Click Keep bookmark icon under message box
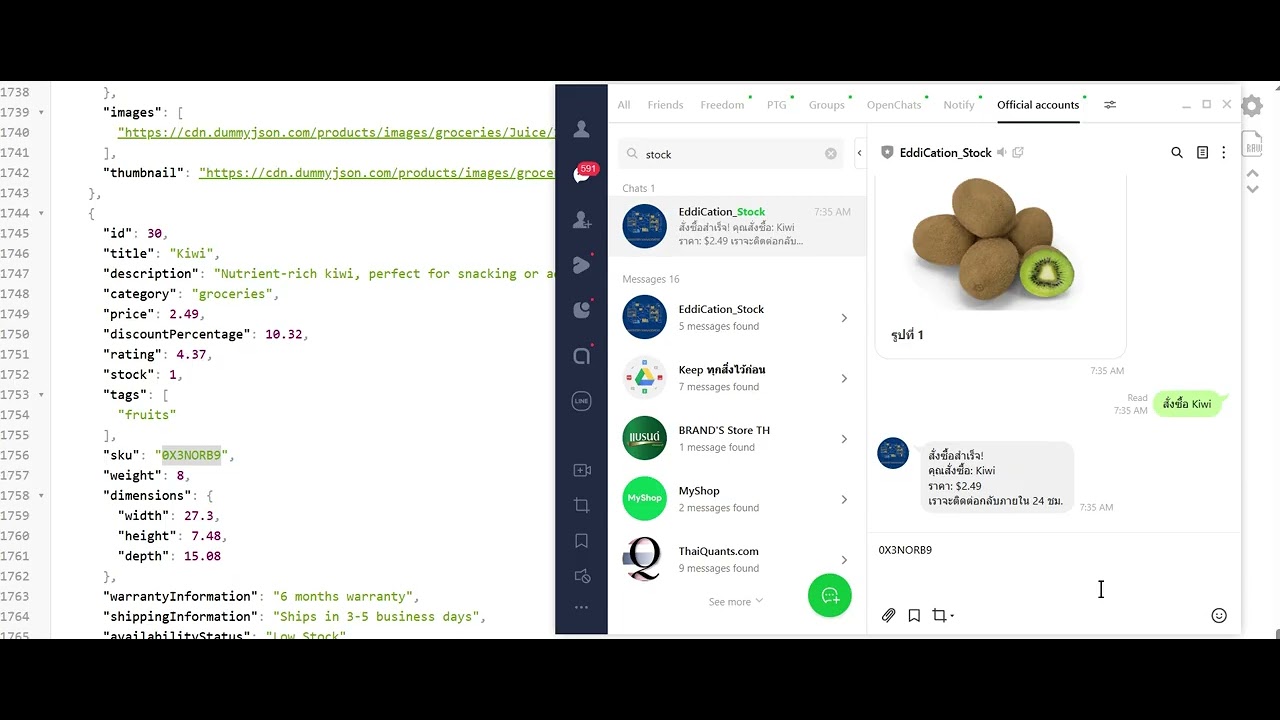Viewport: 1280px width, 720px height. click(914, 616)
